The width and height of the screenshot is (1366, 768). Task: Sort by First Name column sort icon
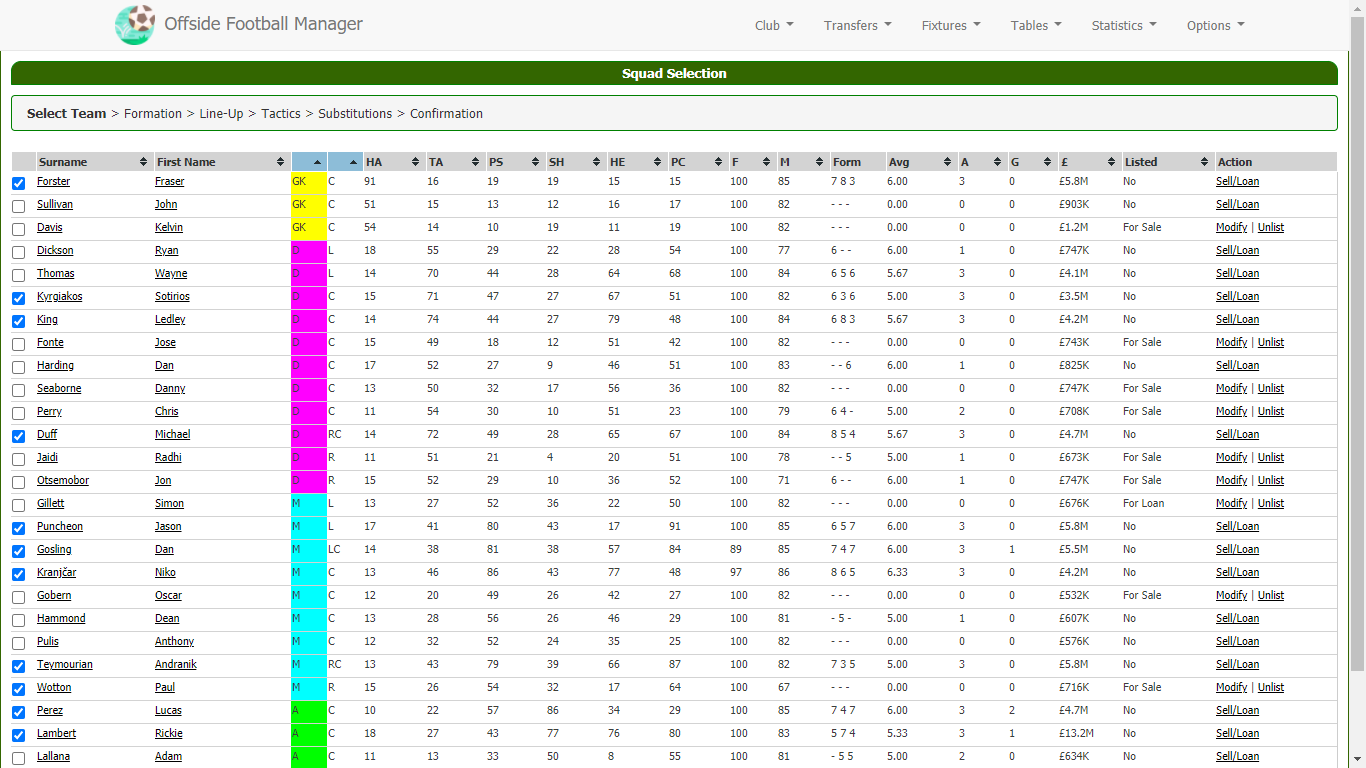(x=280, y=162)
